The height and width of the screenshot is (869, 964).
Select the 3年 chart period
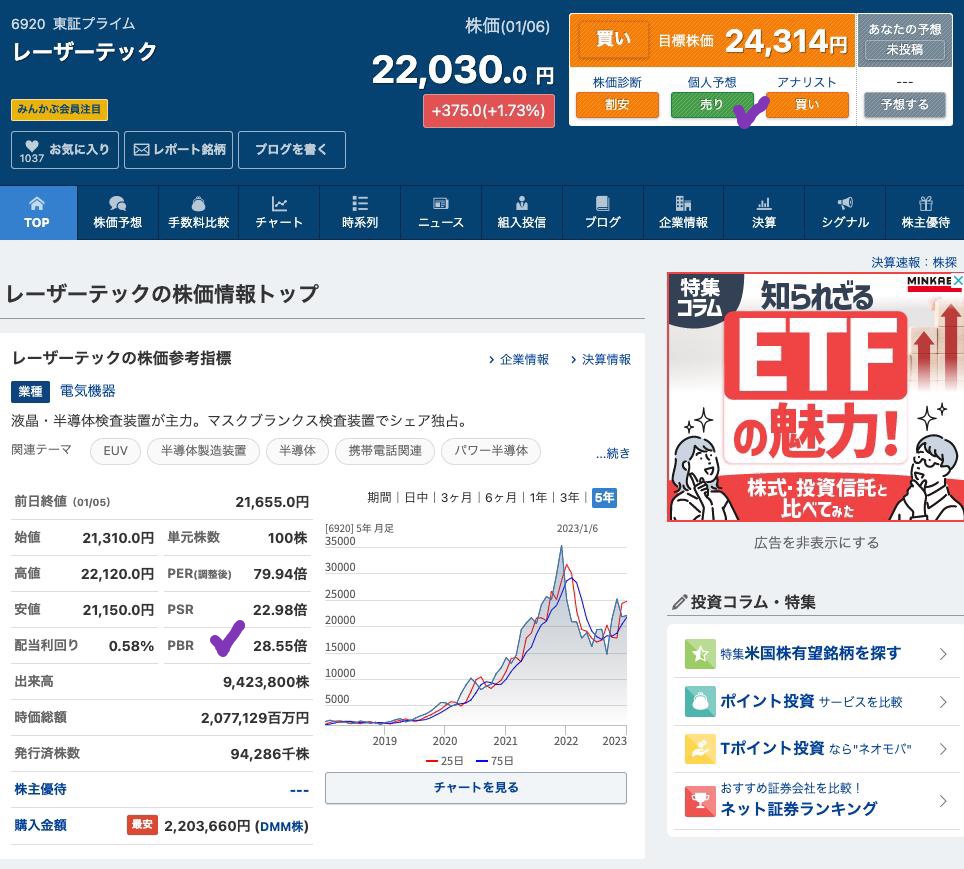pos(569,498)
